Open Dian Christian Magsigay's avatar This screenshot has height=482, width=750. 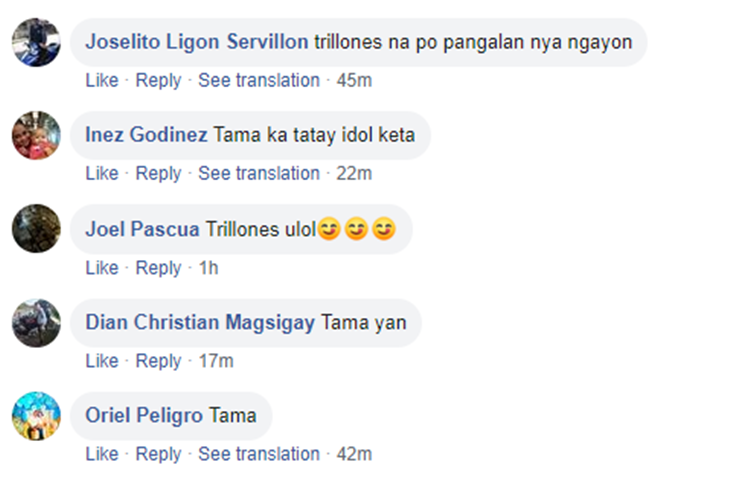[36, 323]
